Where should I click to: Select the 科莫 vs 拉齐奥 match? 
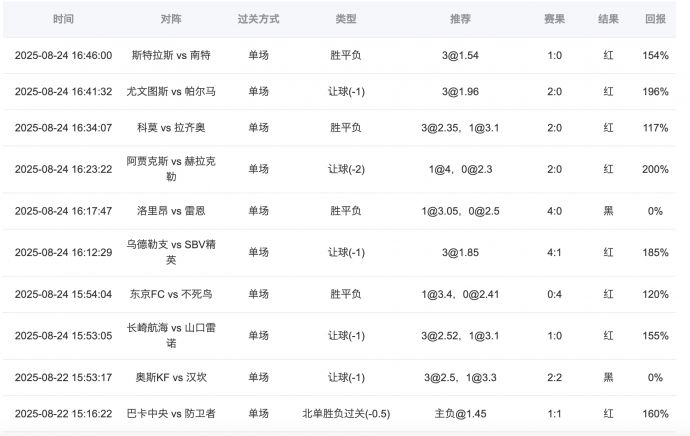pyautogui.click(x=171, y=128)
